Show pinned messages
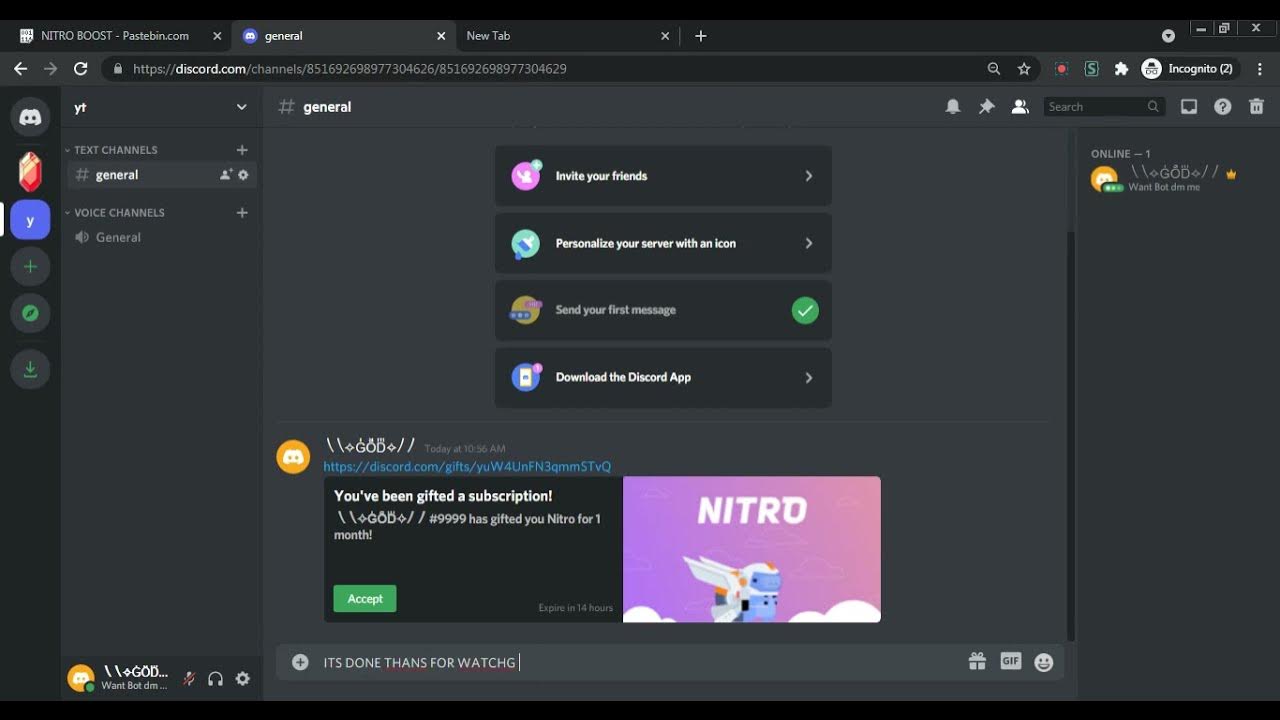1280x720 pixels. 986,107
